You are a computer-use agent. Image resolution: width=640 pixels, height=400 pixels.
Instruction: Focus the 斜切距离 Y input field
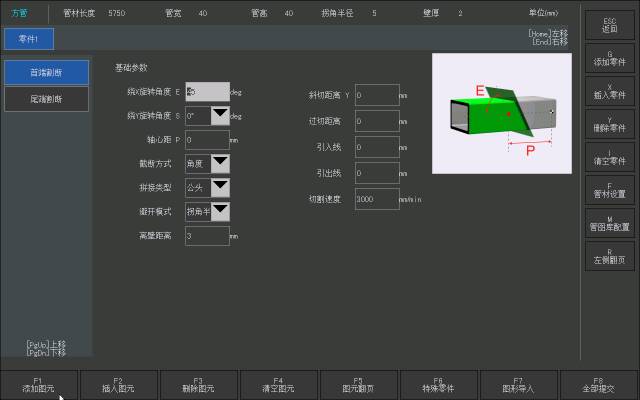tap(377, 95)
